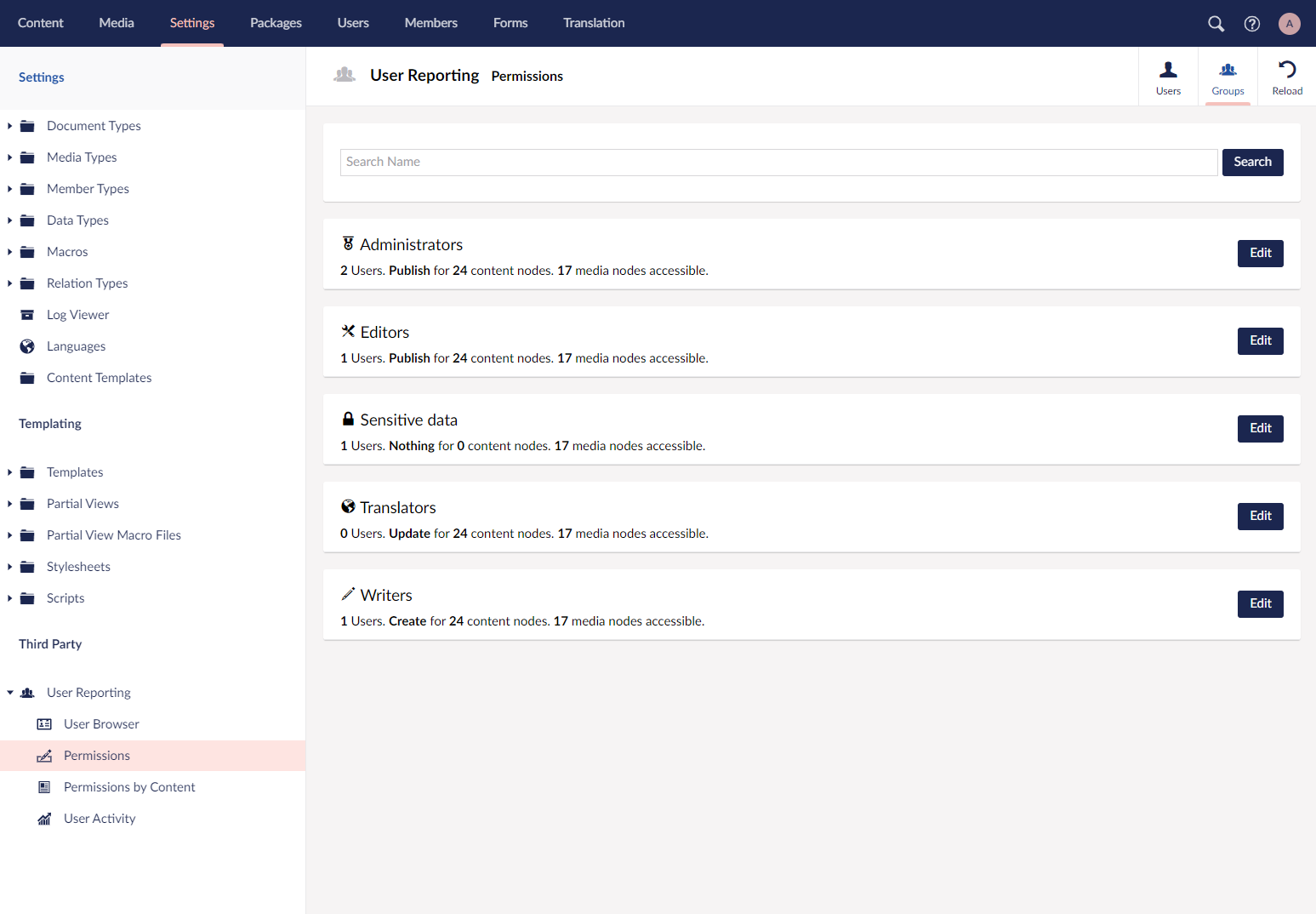Edit the Sensitive data group
Viewport: 1316px width, 914px height.
point(1260,428)
